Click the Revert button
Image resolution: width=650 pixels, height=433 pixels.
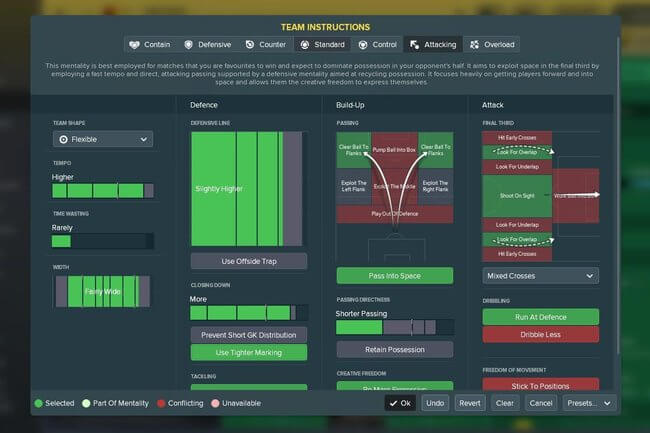(x=470, y=403)
